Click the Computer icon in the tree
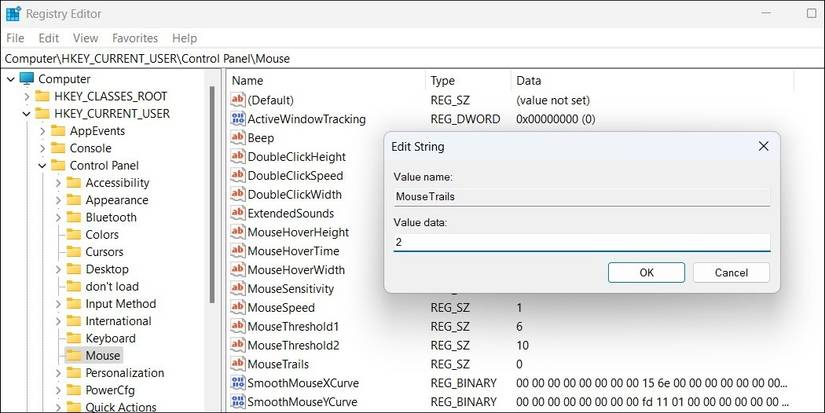Viewport: 825px width, 413px height. point(26,79)
